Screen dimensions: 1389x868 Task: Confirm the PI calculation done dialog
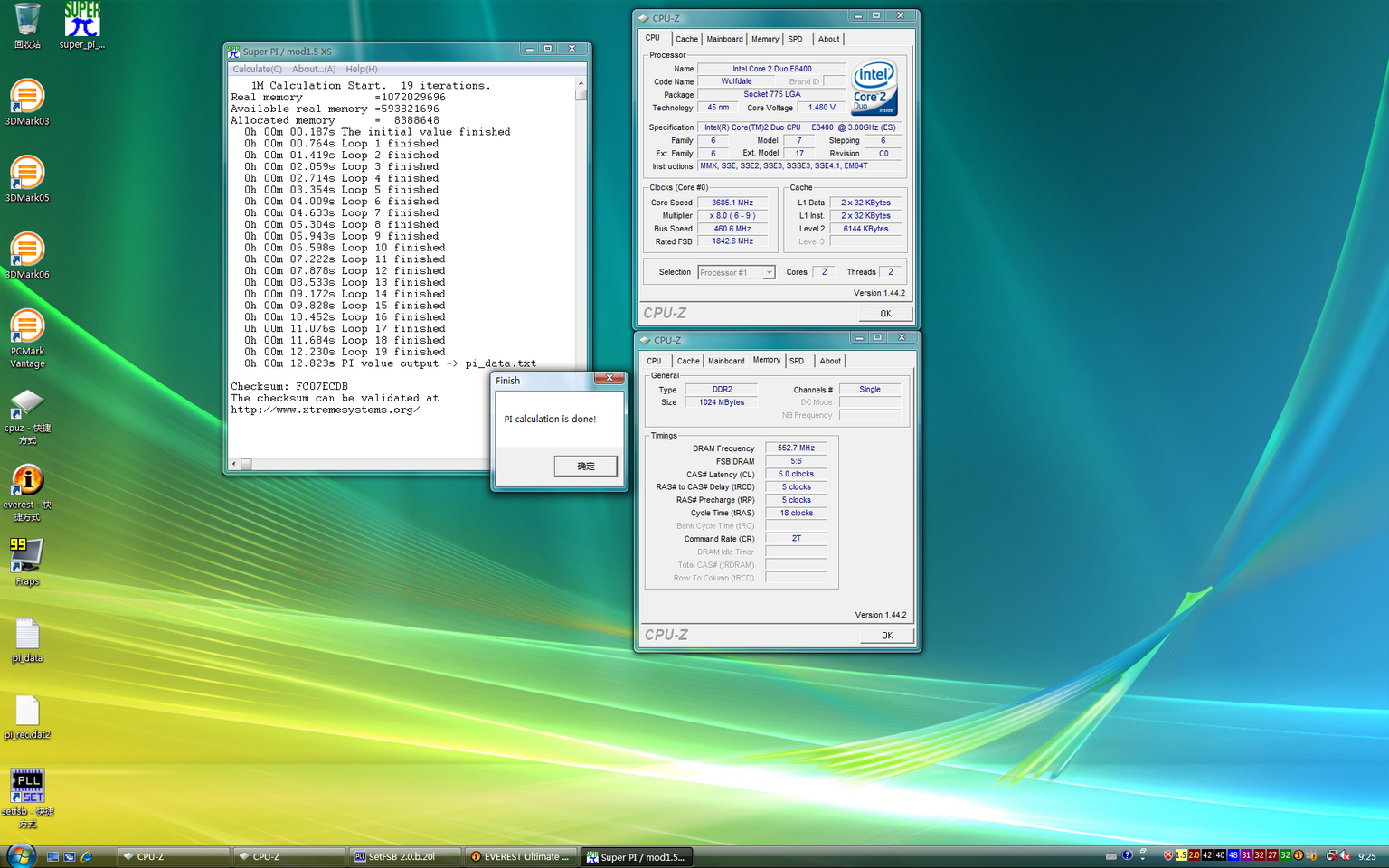point(586,467)
